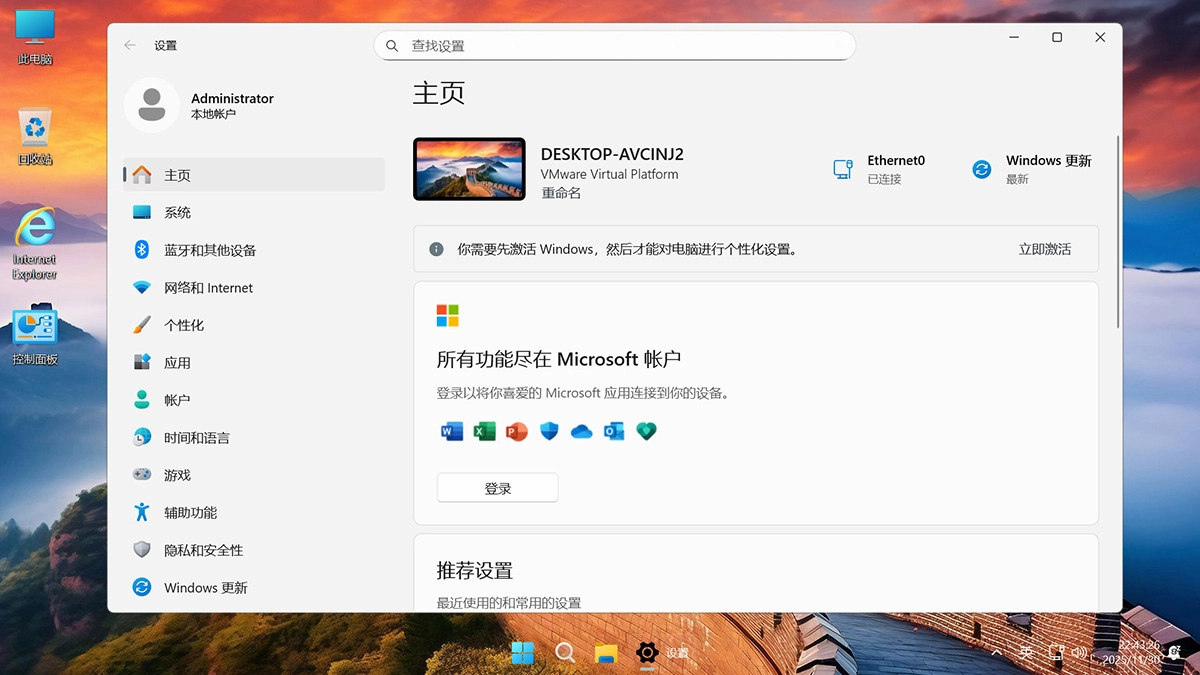
Task: Click the 立即激活 activation link
Action: tap(1044, 248)
